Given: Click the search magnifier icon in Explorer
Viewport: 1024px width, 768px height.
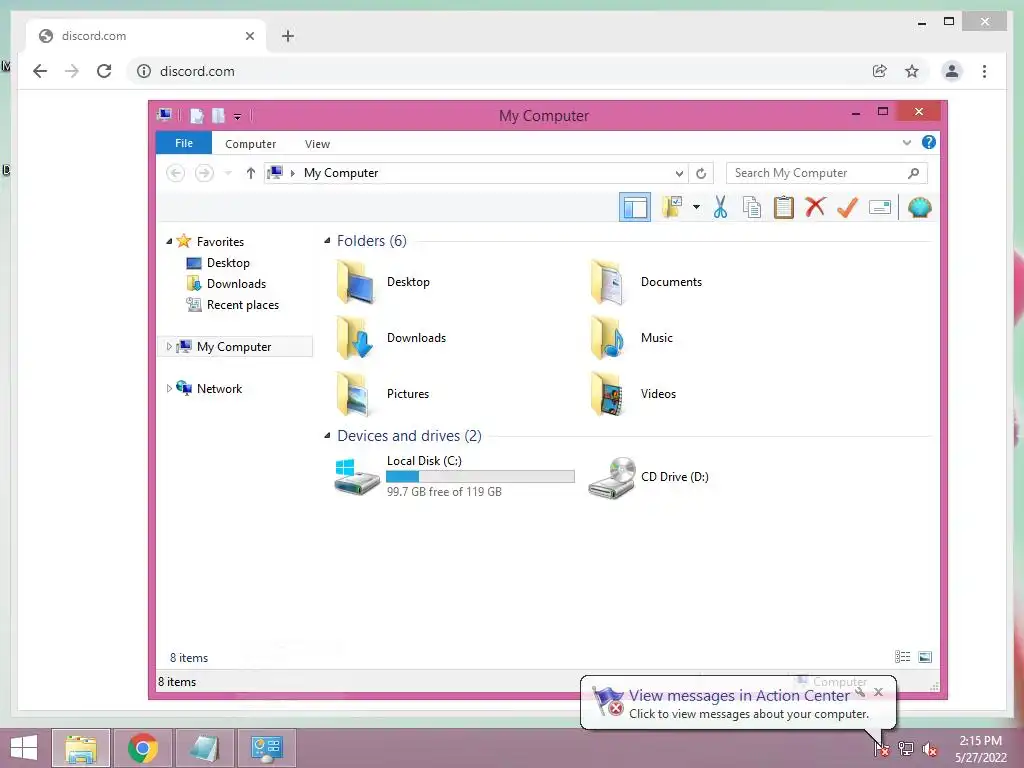Looking at the screenshot, I should 914,173.
